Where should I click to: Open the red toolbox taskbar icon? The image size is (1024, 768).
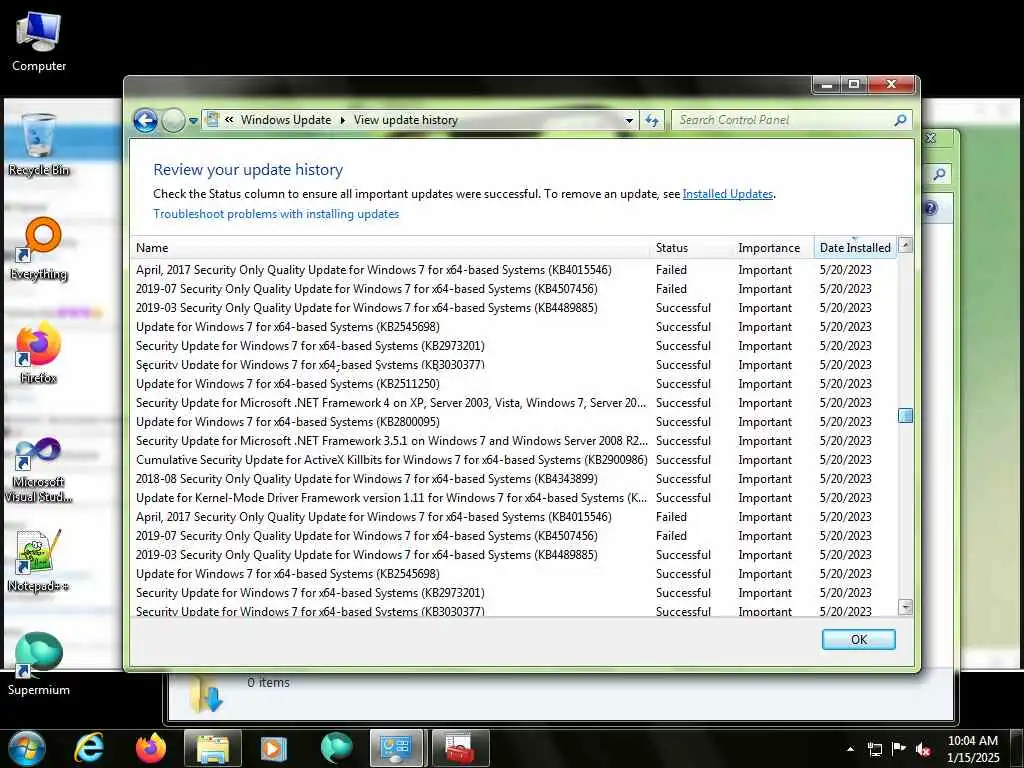coord(458,748)
